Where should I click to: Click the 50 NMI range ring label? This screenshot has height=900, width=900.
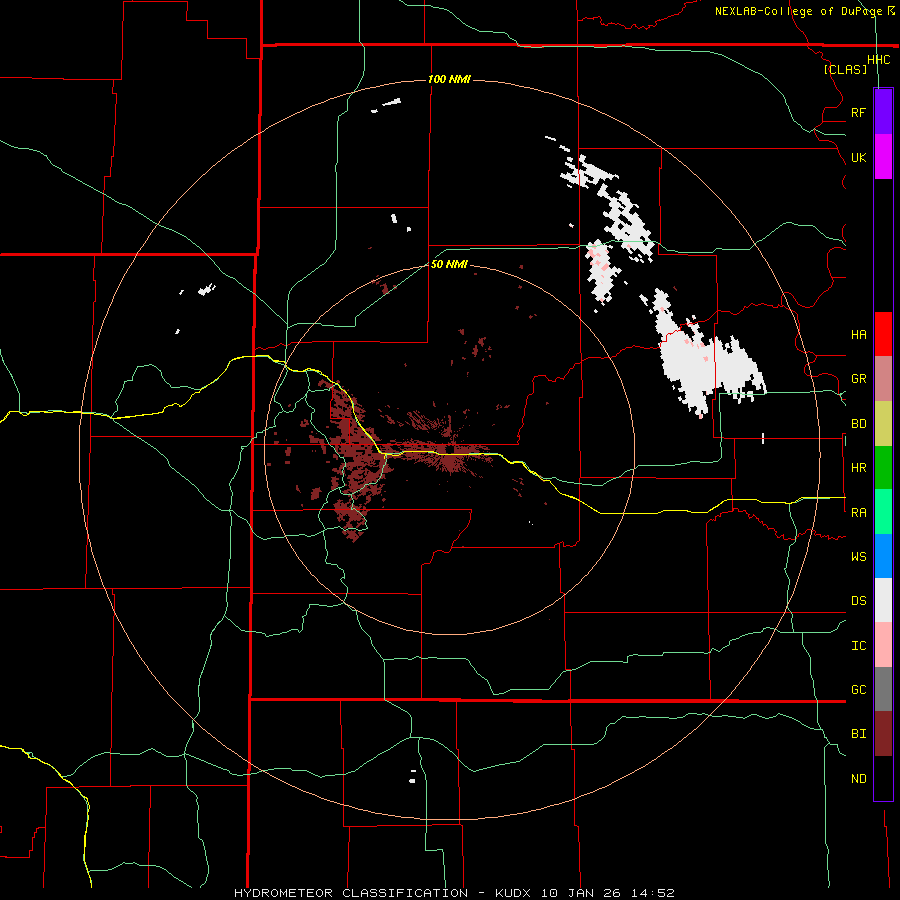pyautogui.click(x=449, y=264)
